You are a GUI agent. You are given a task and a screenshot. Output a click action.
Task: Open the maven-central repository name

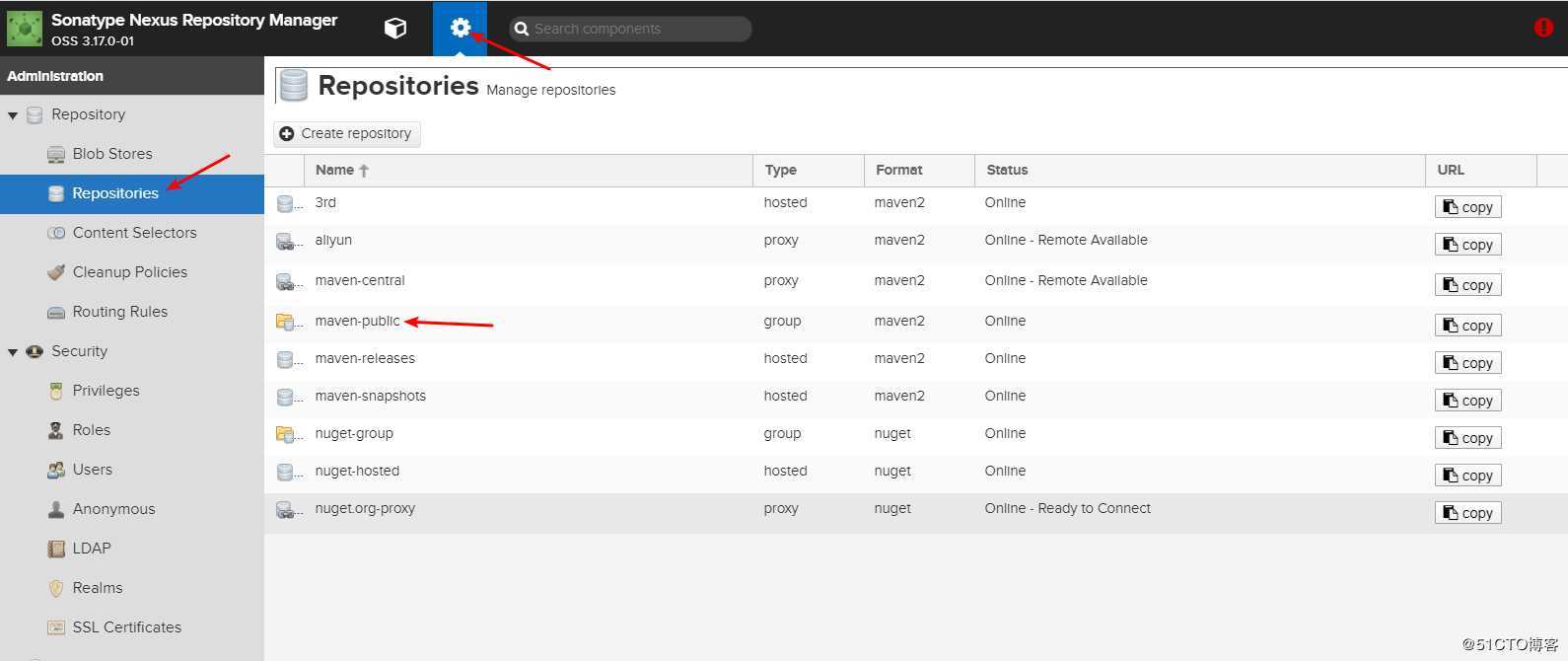pos(360,280)
